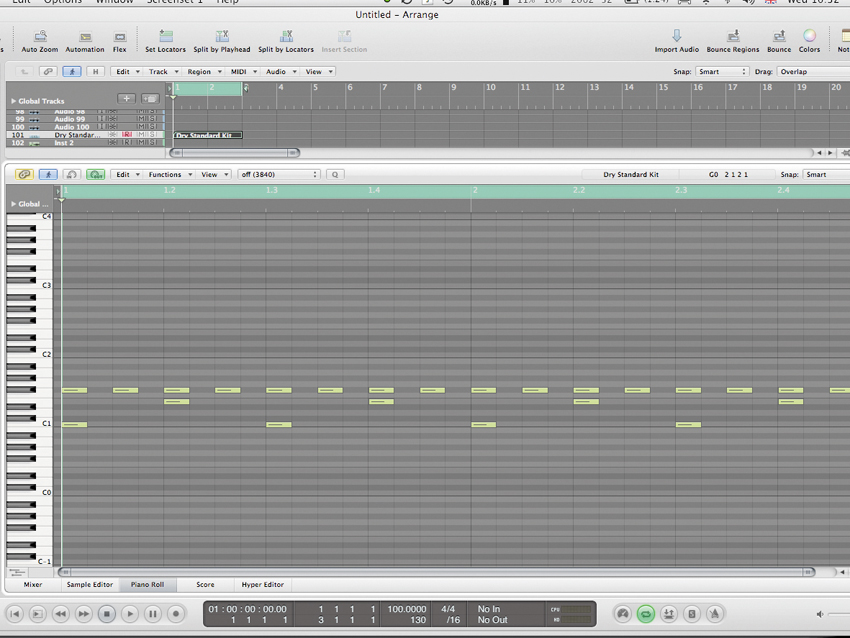Click the Forward transport button
The width and height of the screenshot is (850, 638).
(83, 614)
